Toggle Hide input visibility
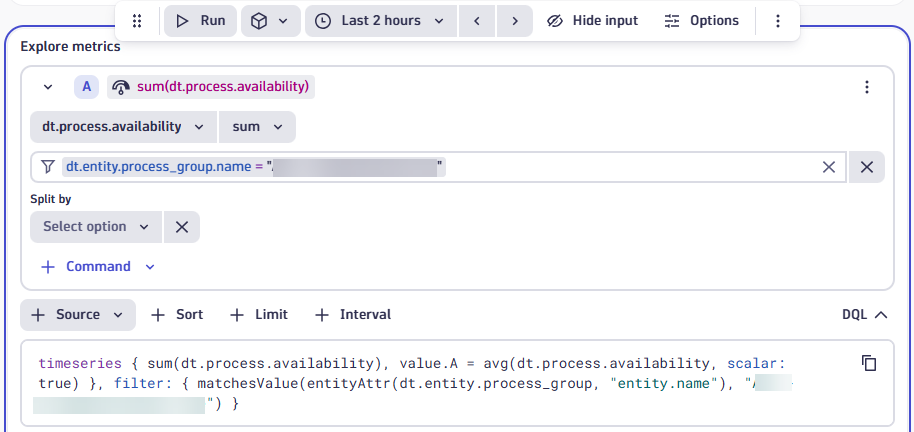This screenshot has height=432, width=914. point(593,21)
